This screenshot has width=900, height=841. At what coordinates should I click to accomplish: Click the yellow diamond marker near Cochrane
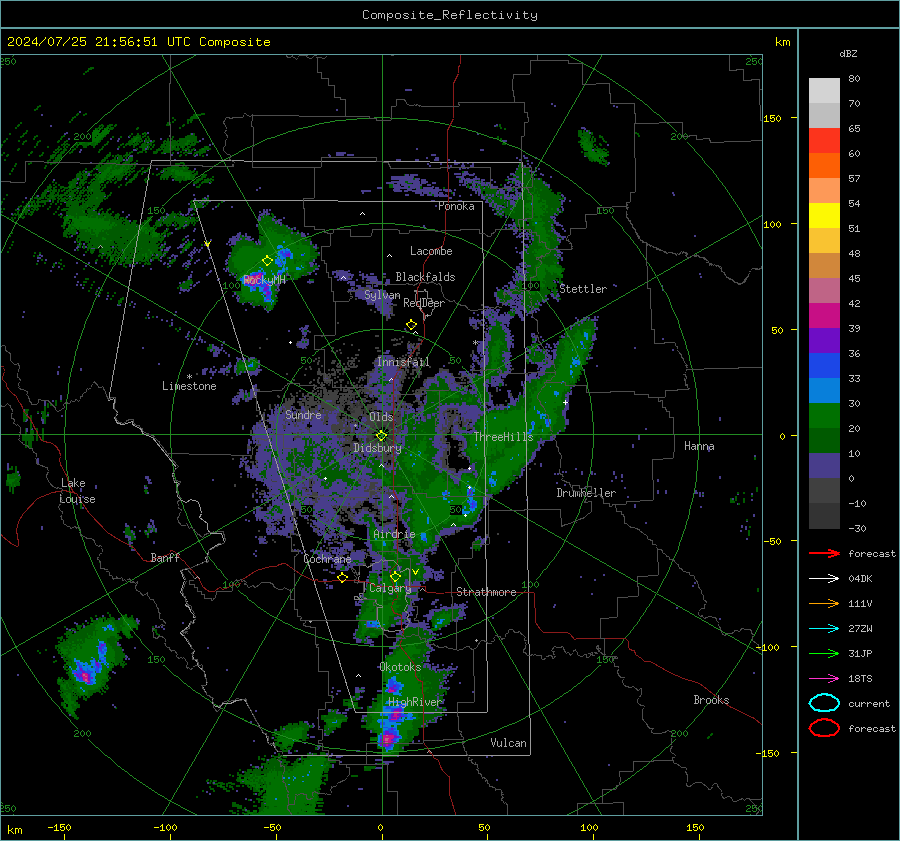(x=343, y=578)
